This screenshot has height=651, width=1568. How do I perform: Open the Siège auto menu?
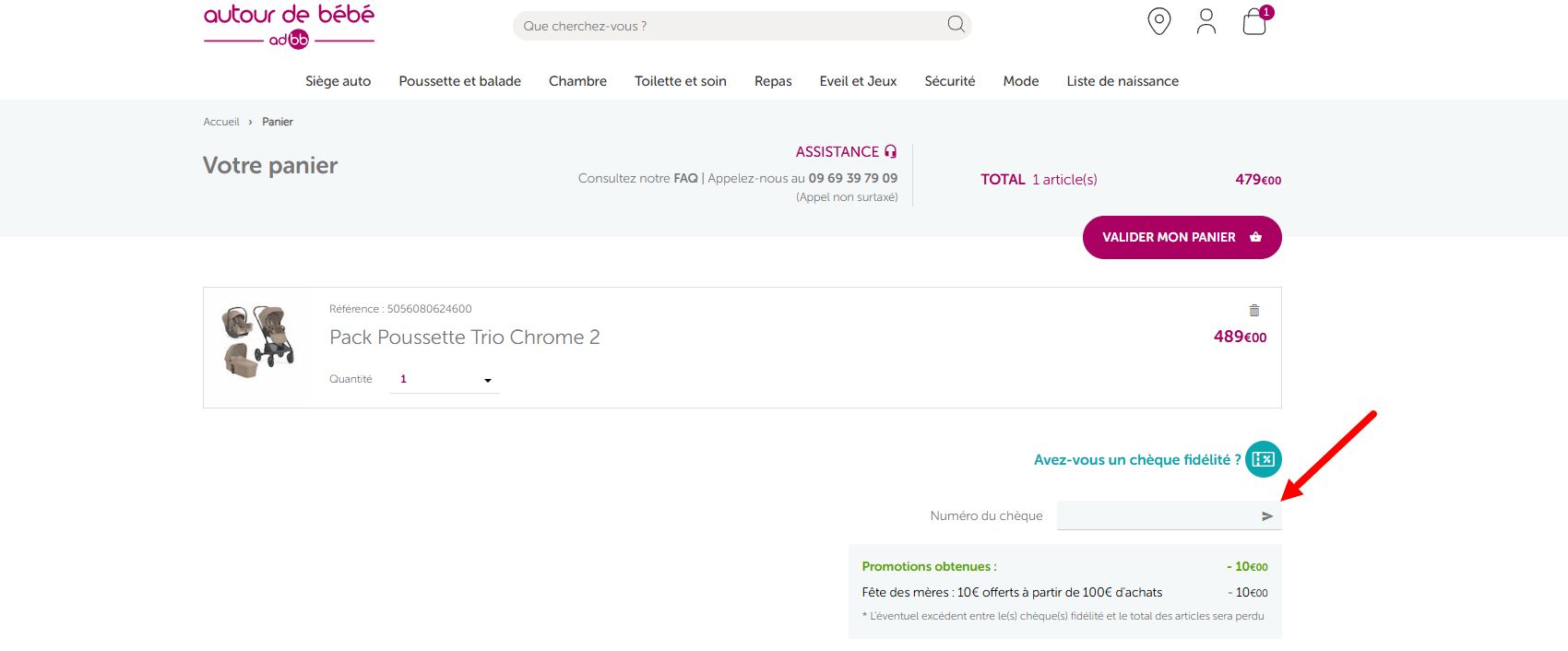click(339, 81)
